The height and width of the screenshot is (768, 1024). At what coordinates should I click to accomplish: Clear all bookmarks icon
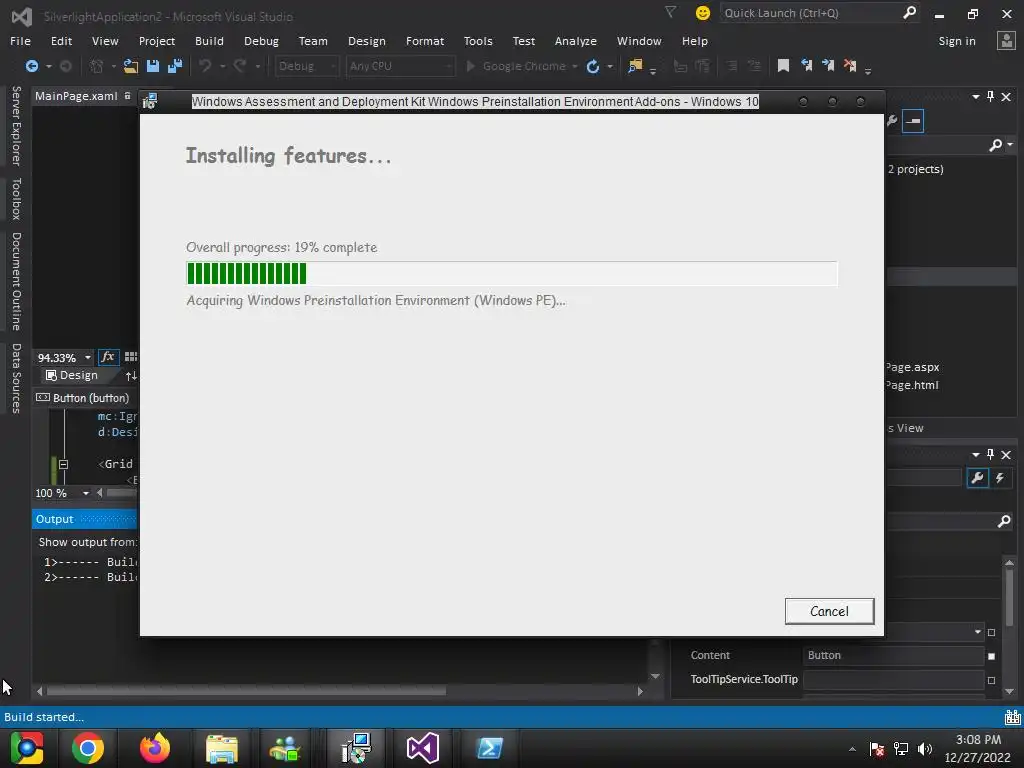850,65
